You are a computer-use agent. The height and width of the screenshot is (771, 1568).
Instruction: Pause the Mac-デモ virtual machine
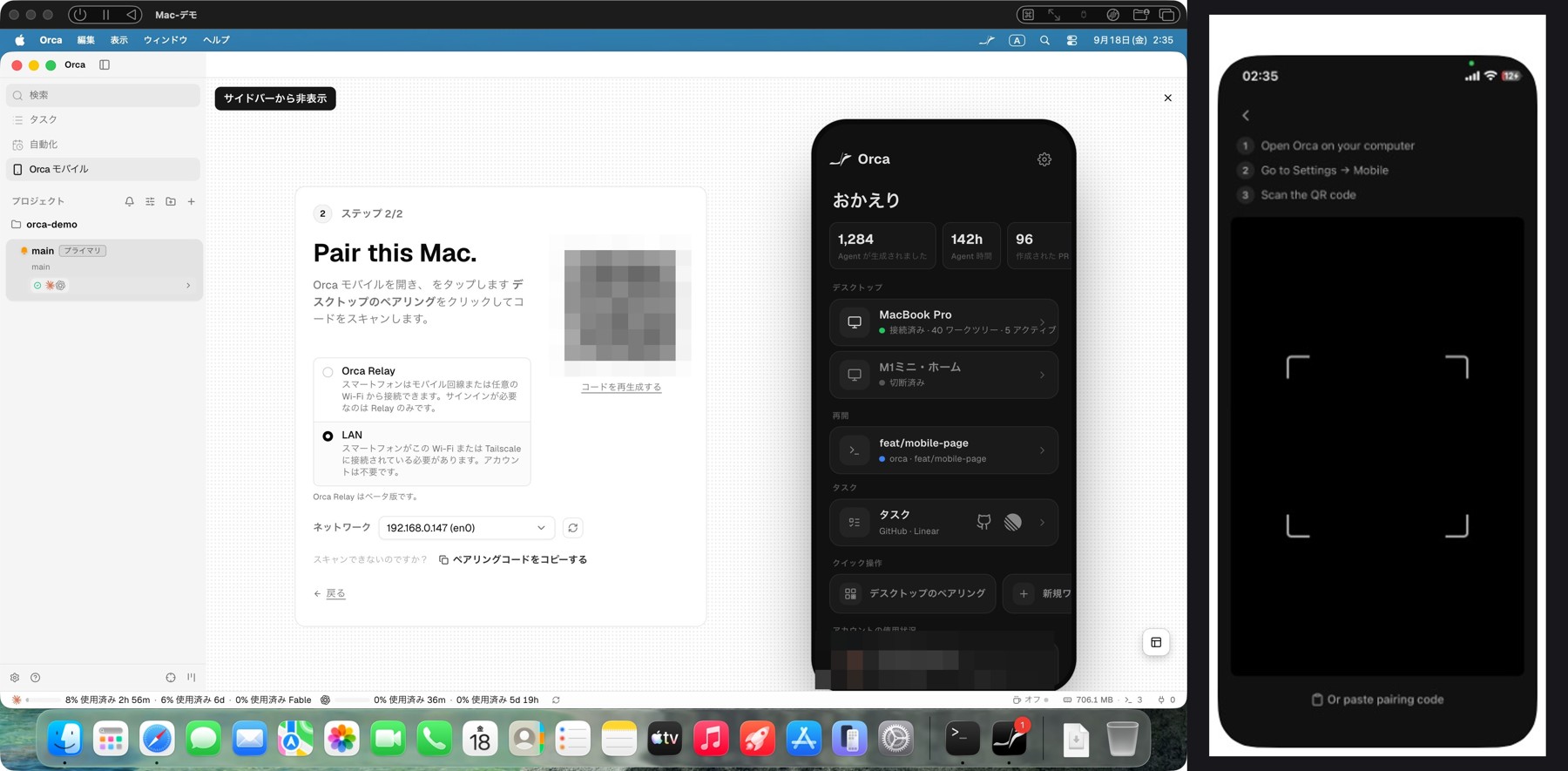(x=106, y=15)
